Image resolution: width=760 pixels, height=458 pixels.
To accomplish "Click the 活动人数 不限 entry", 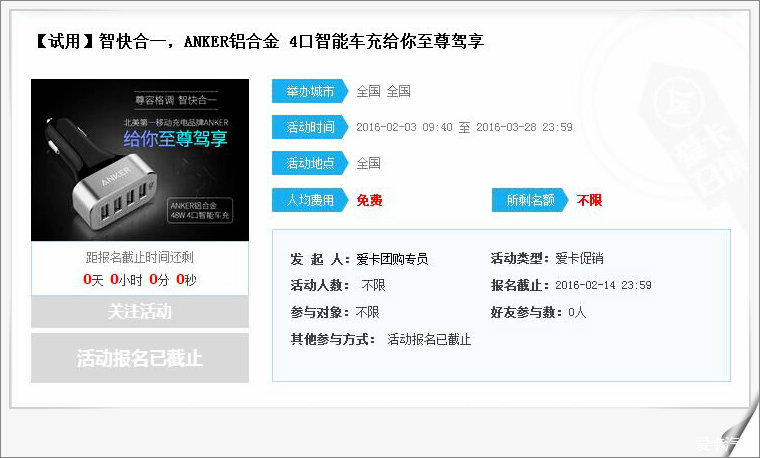I will (x=338, y=285).
